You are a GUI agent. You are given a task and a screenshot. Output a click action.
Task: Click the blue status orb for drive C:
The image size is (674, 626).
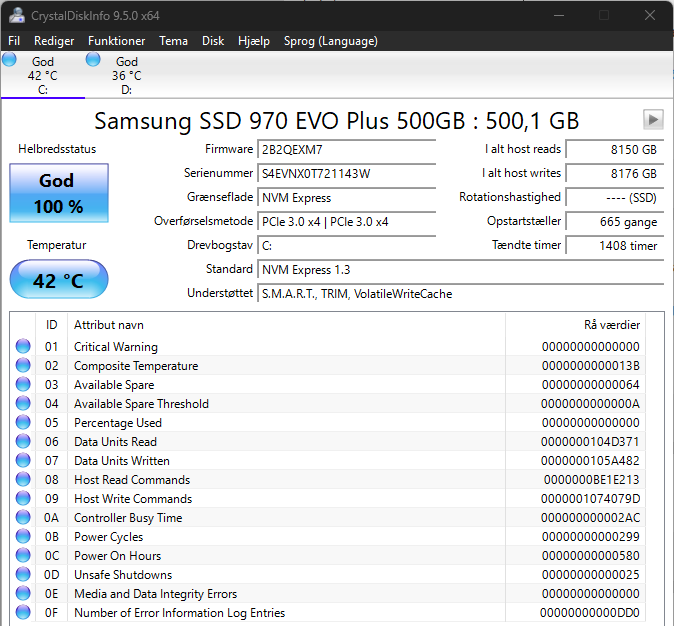9,59
